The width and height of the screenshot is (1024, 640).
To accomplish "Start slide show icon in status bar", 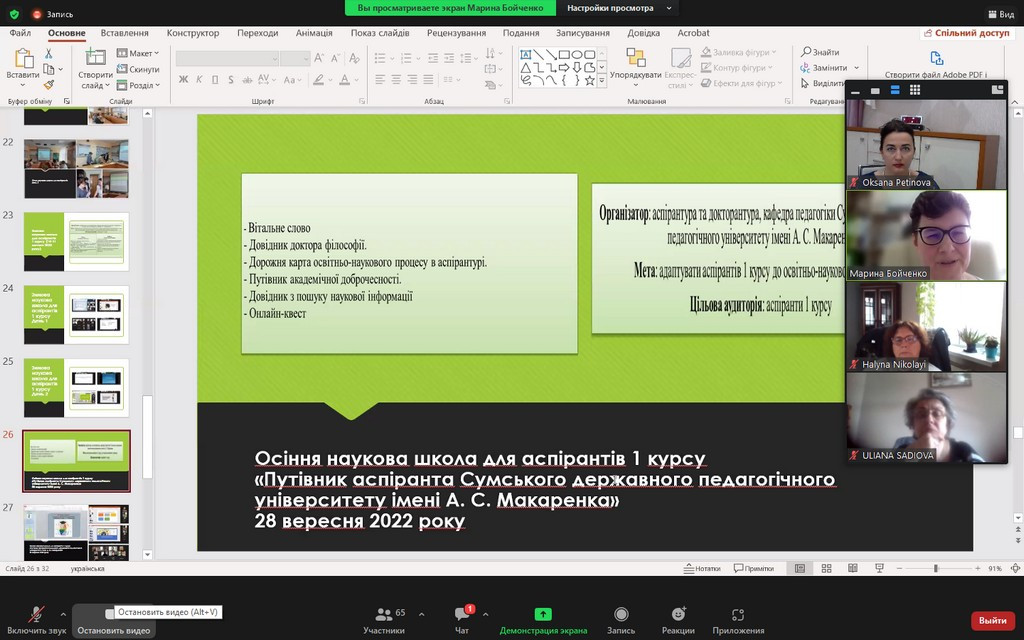I will point(879,568).
